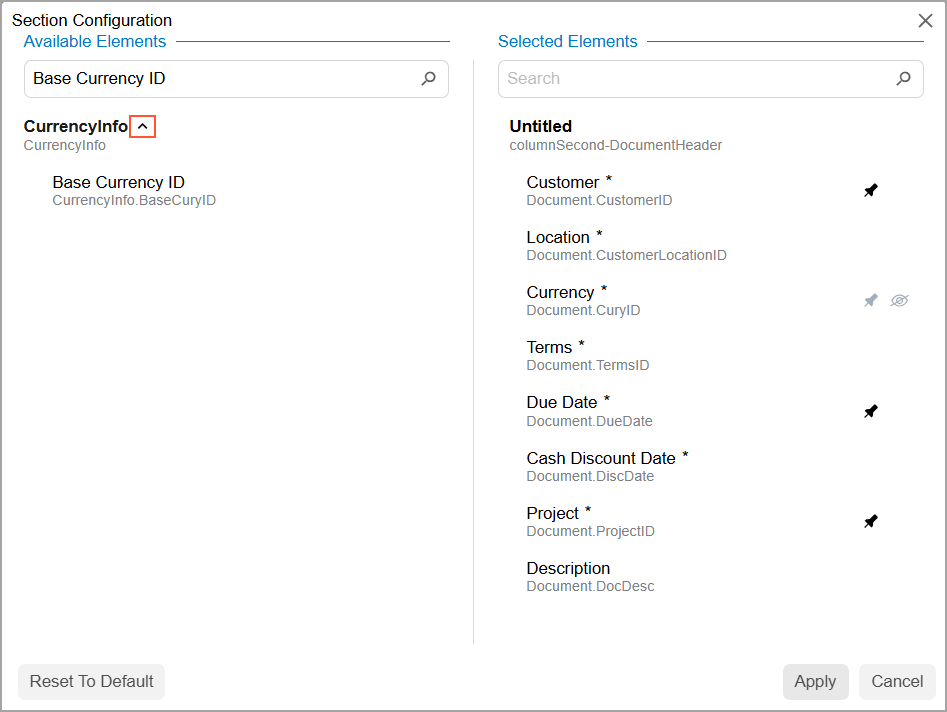
Task: Click the Available Elements search magnifier icon
Action: [429, 78]
